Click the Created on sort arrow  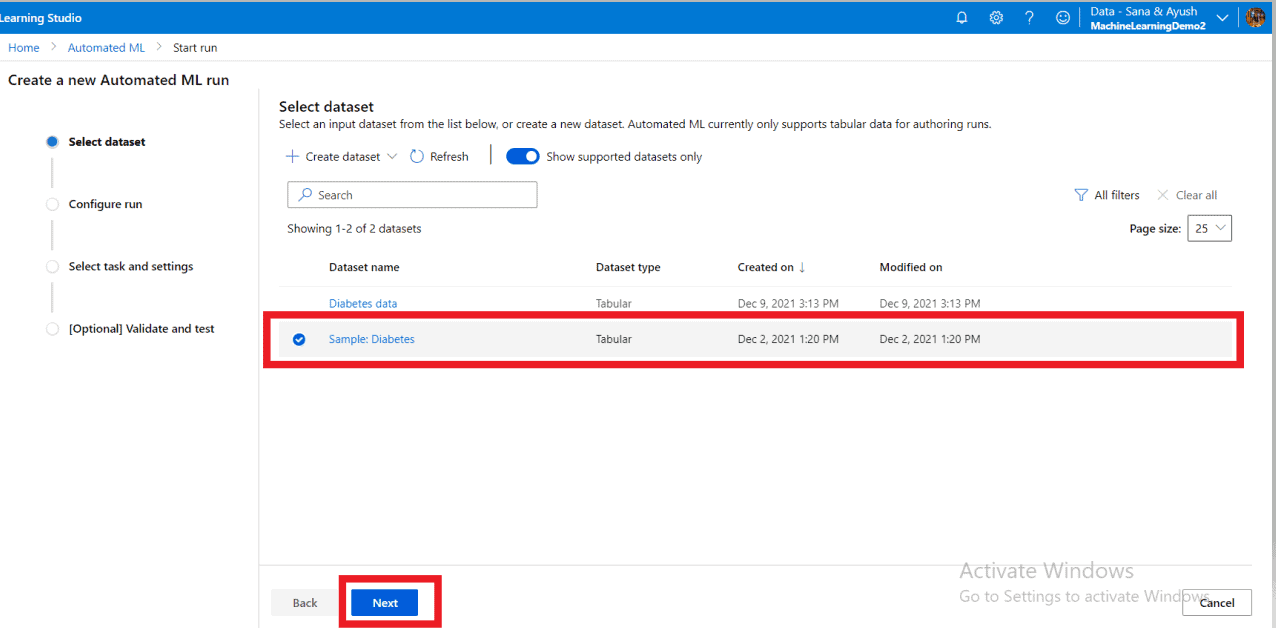(x=802, y=267)
